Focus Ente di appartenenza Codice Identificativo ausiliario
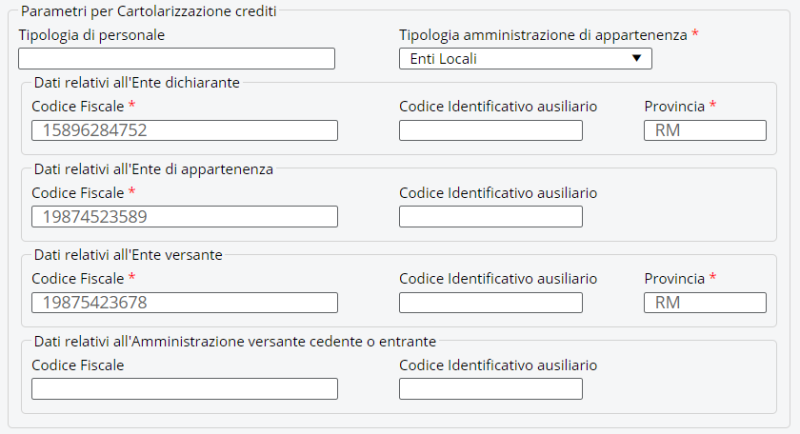 point(490,216)
